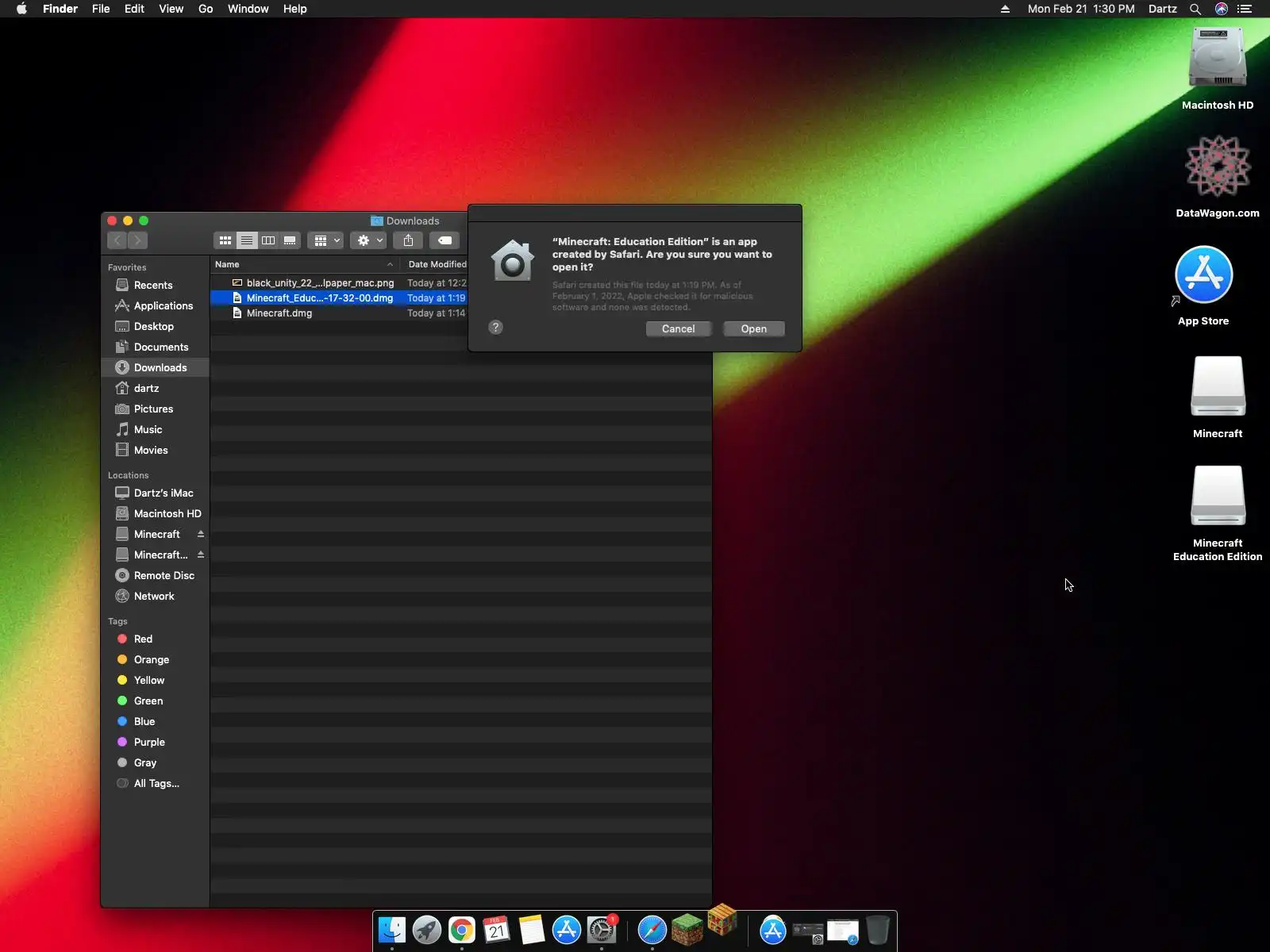This screenshot has width=1270, height=952.
Task: Click Open to launch Minecraft: Education Edition
Action: click(754, 328)
